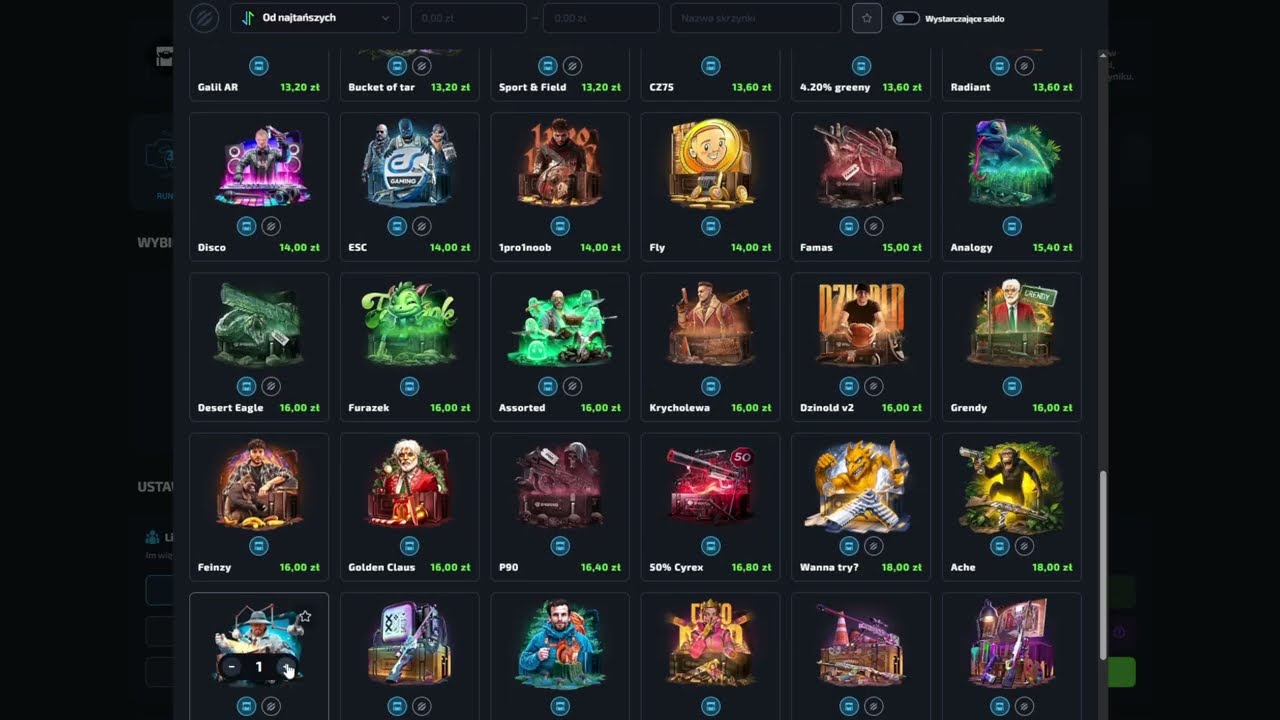Image resolution: width=1280 pixels, height=720 pixels.
Task: Click the blue case icon under Golden Claus
Action: click(x=409, y=546)
